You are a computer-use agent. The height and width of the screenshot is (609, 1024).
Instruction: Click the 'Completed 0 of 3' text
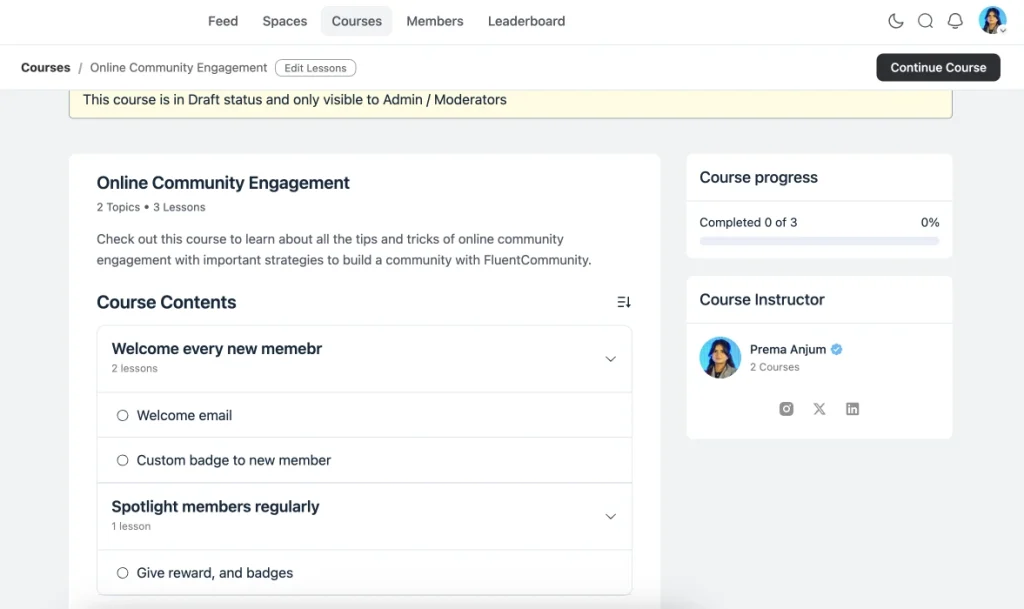click(748, 223)
